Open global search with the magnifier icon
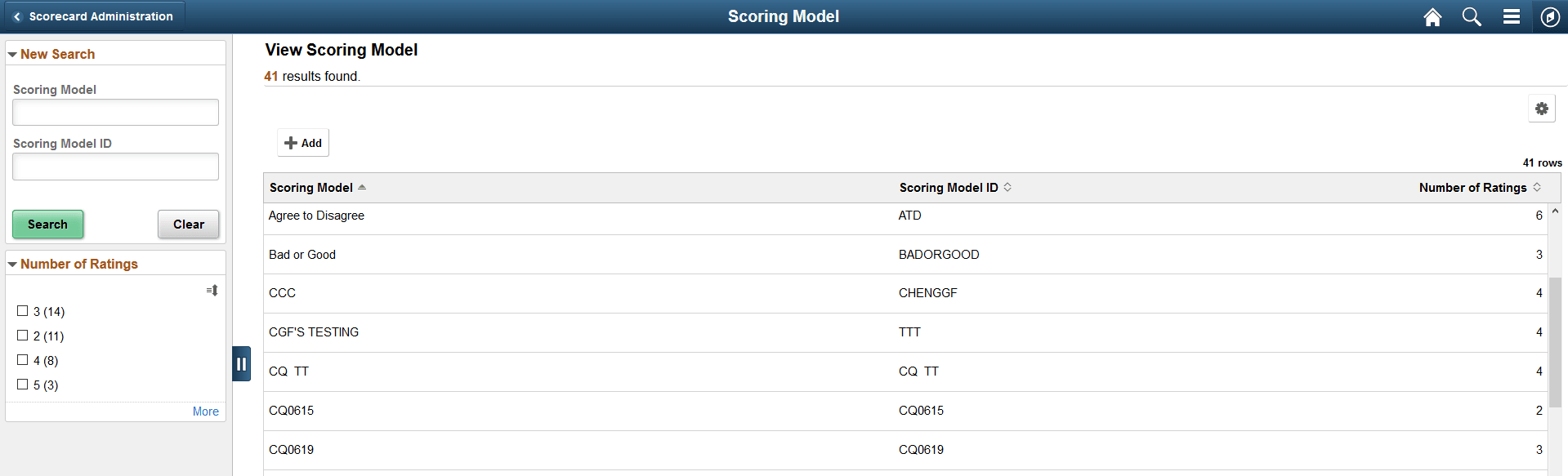 point(1472,16)
